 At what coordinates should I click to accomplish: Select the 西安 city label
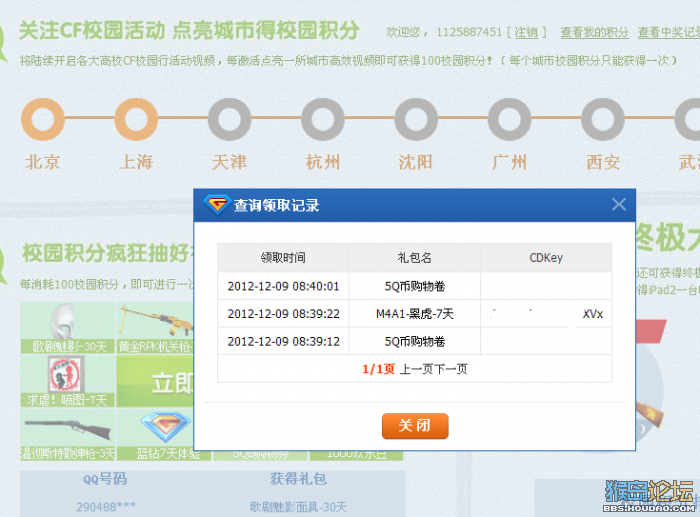coord(603,162)
